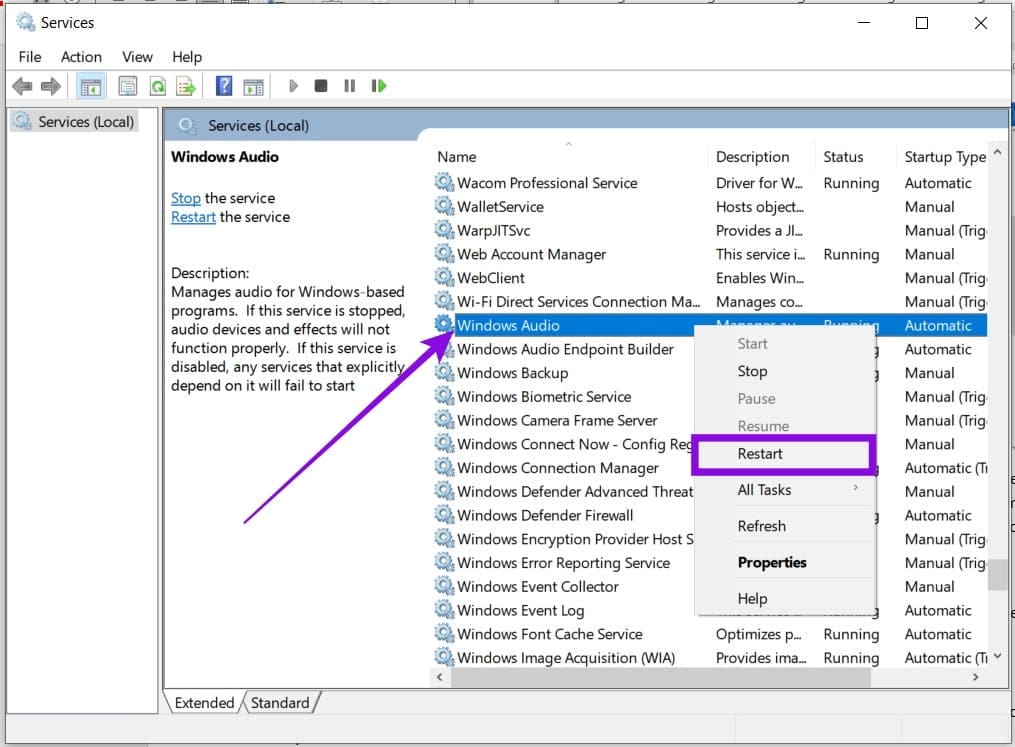
Task: Click gear icon beside Web Account Manager
Action: [x=444, y=254]
